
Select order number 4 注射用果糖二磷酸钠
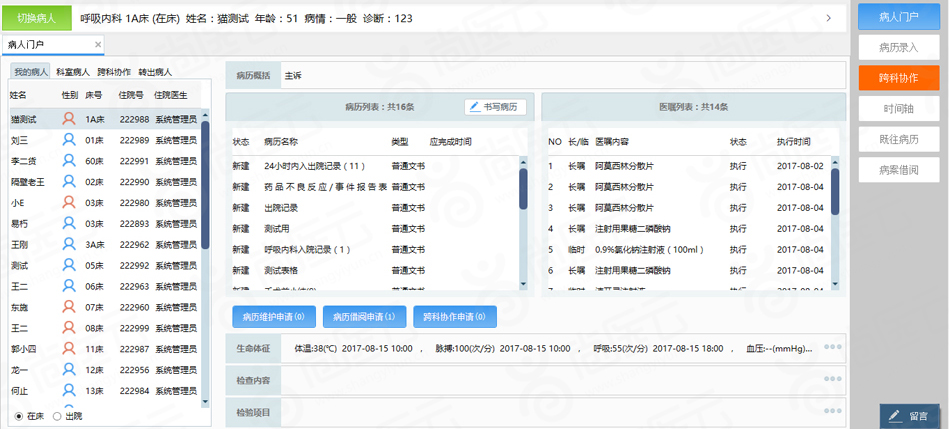pyautogui.click(x=688, y=228)
